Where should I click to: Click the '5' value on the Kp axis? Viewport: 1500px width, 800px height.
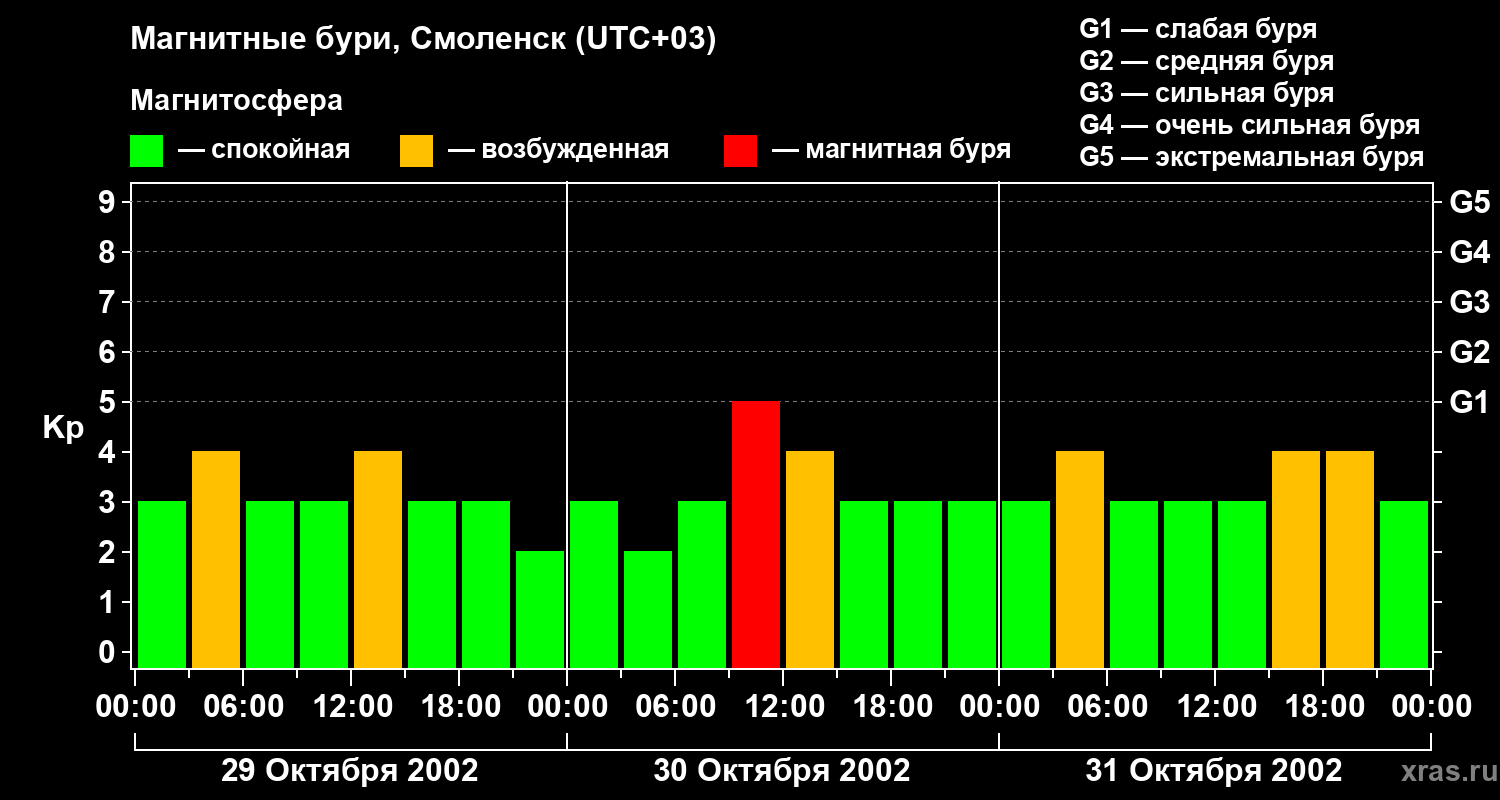[x=109, y=402]
